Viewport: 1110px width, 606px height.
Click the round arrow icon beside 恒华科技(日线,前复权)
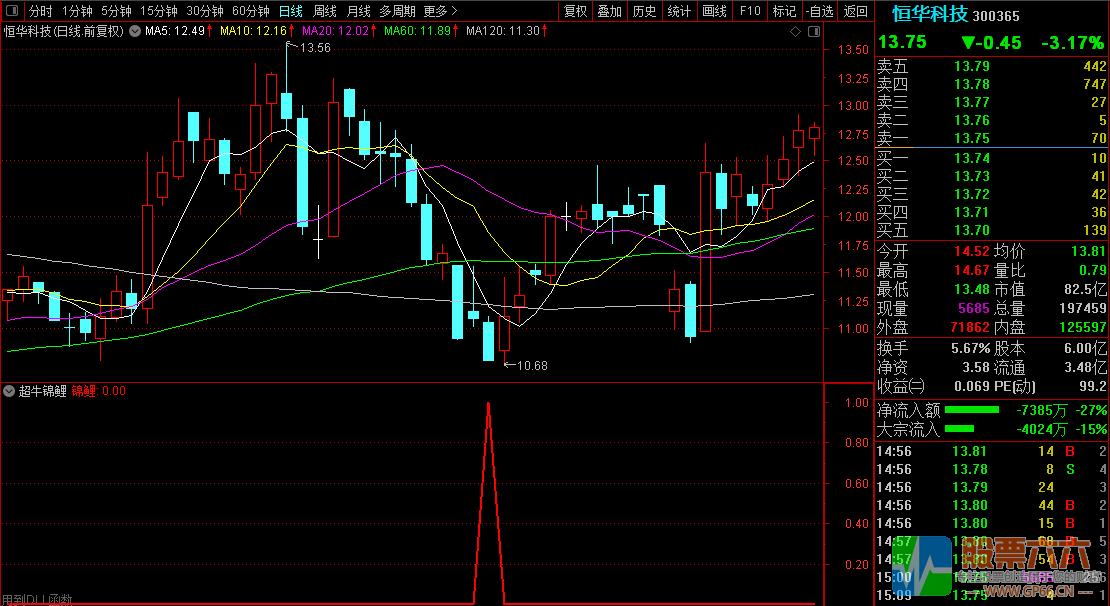click(x=134, y=31)
